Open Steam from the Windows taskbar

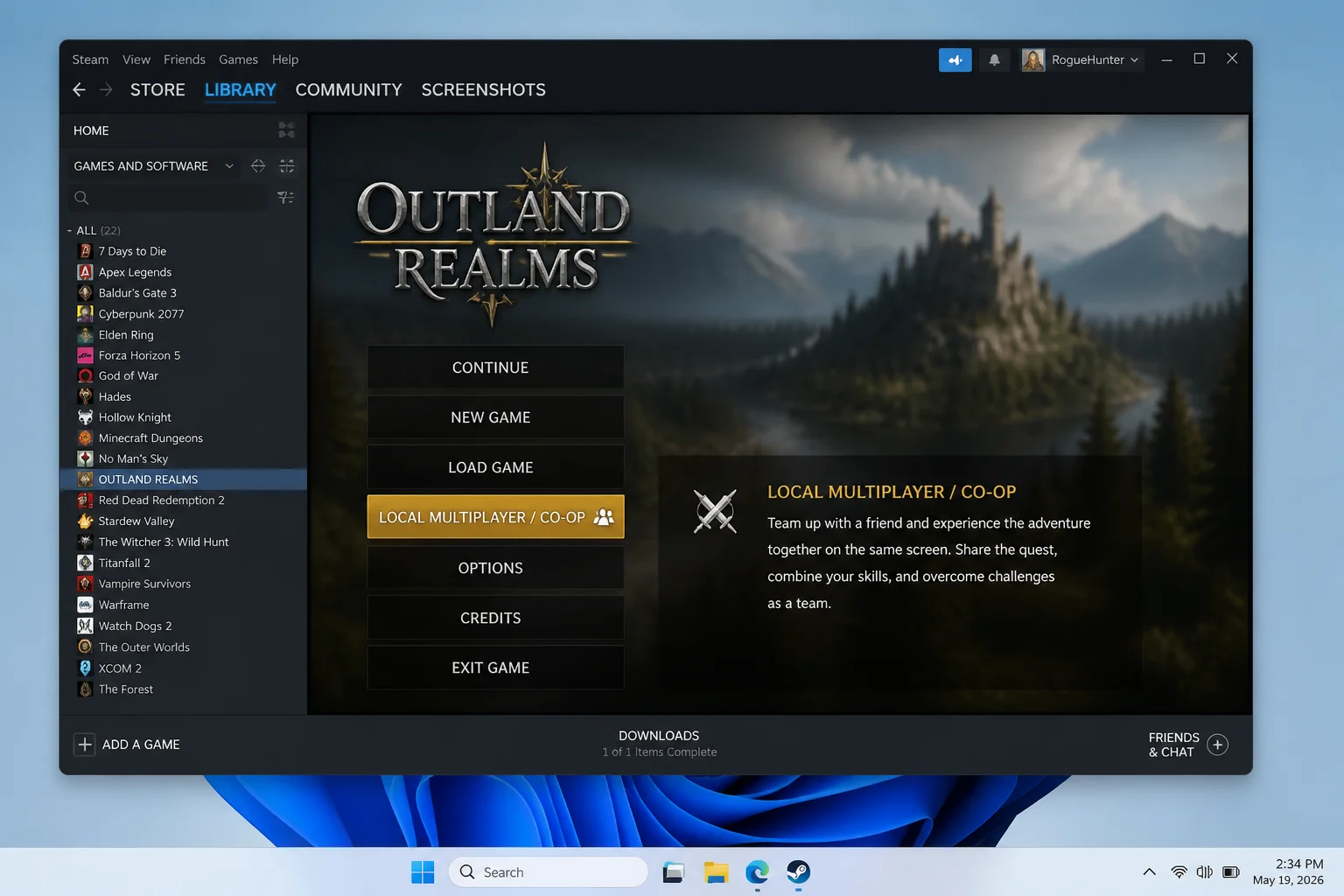(x=798, y=871)
